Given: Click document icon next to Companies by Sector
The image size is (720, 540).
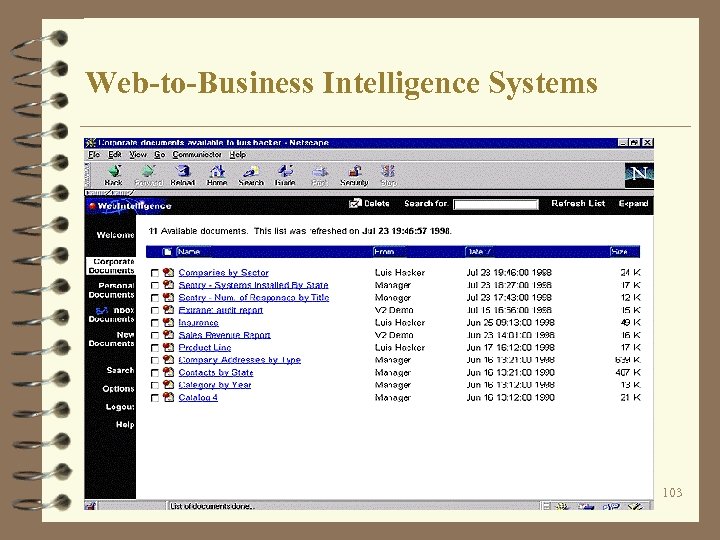Looking at the screenshot, I should click(169, 272).
